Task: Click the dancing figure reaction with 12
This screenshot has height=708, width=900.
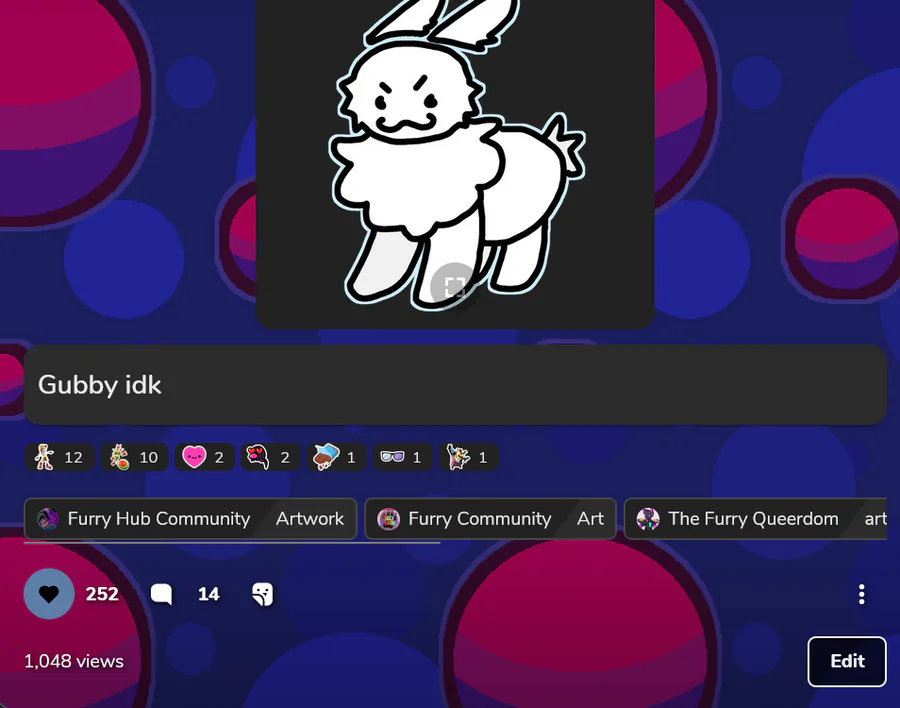Action: pyautogui.click(x=60, y=457)
